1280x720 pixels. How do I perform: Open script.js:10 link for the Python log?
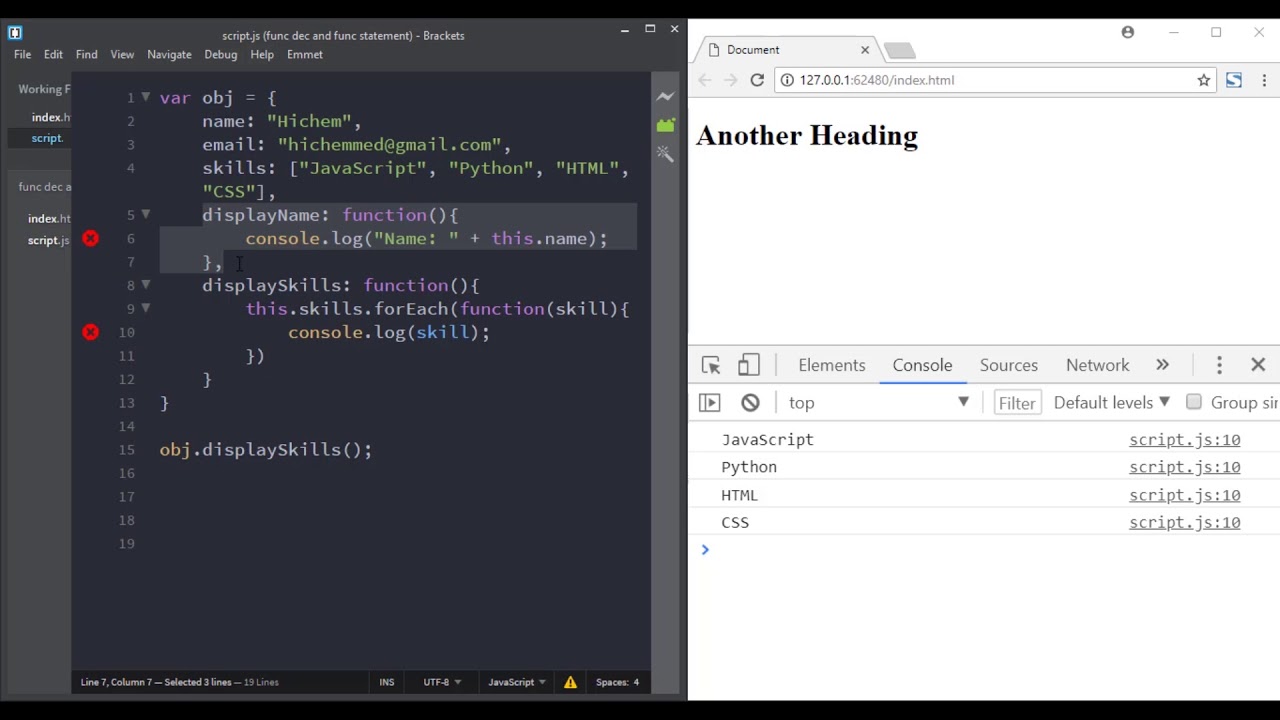point(1185,467)
